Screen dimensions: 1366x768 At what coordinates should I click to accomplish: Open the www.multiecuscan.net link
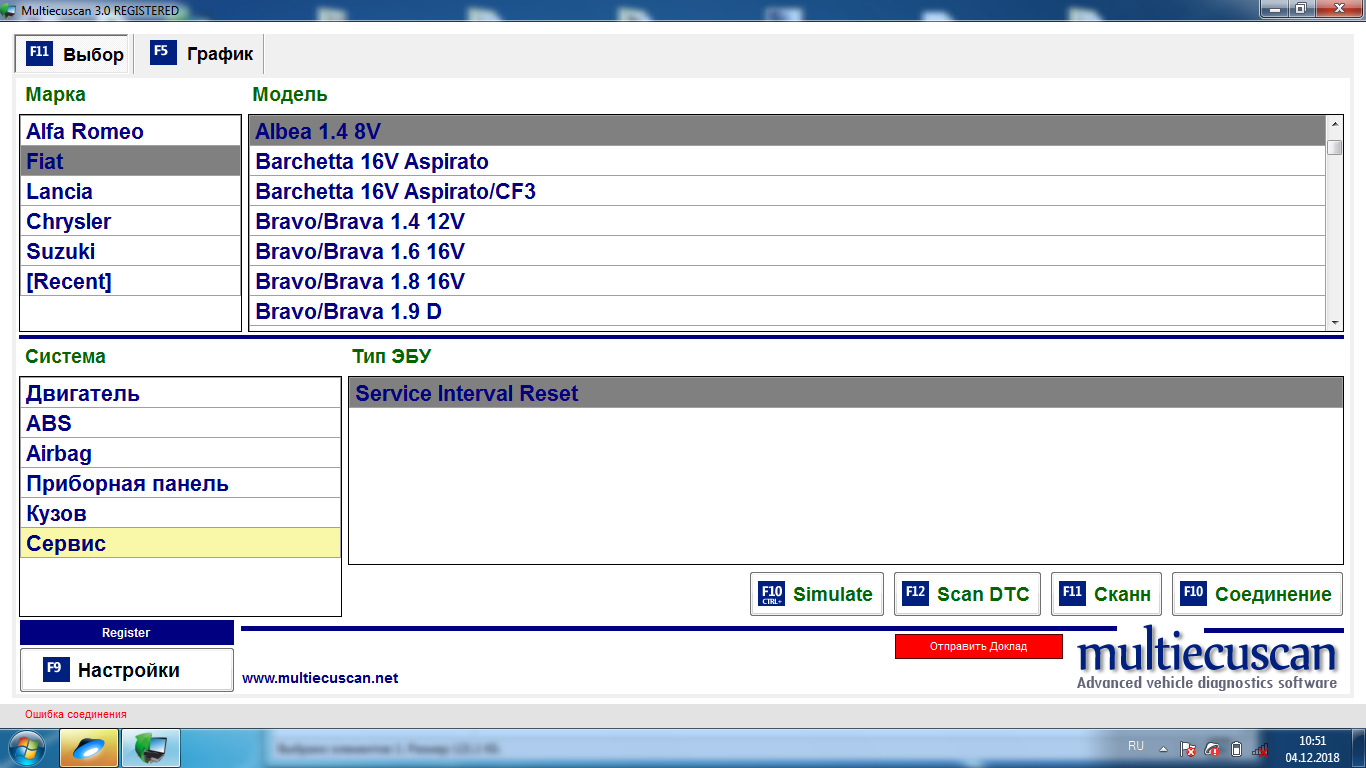(x=320, y=678)
